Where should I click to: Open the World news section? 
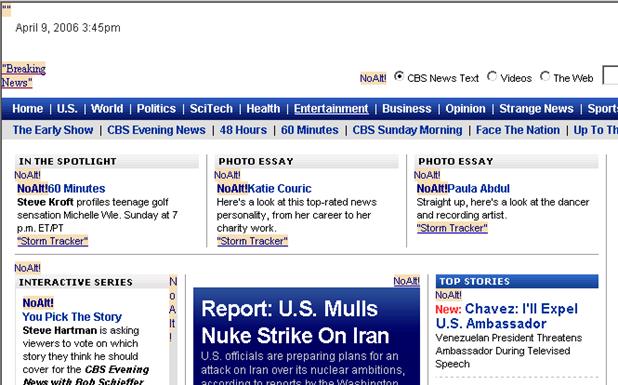pyautogui.click(x=107, y=109)
